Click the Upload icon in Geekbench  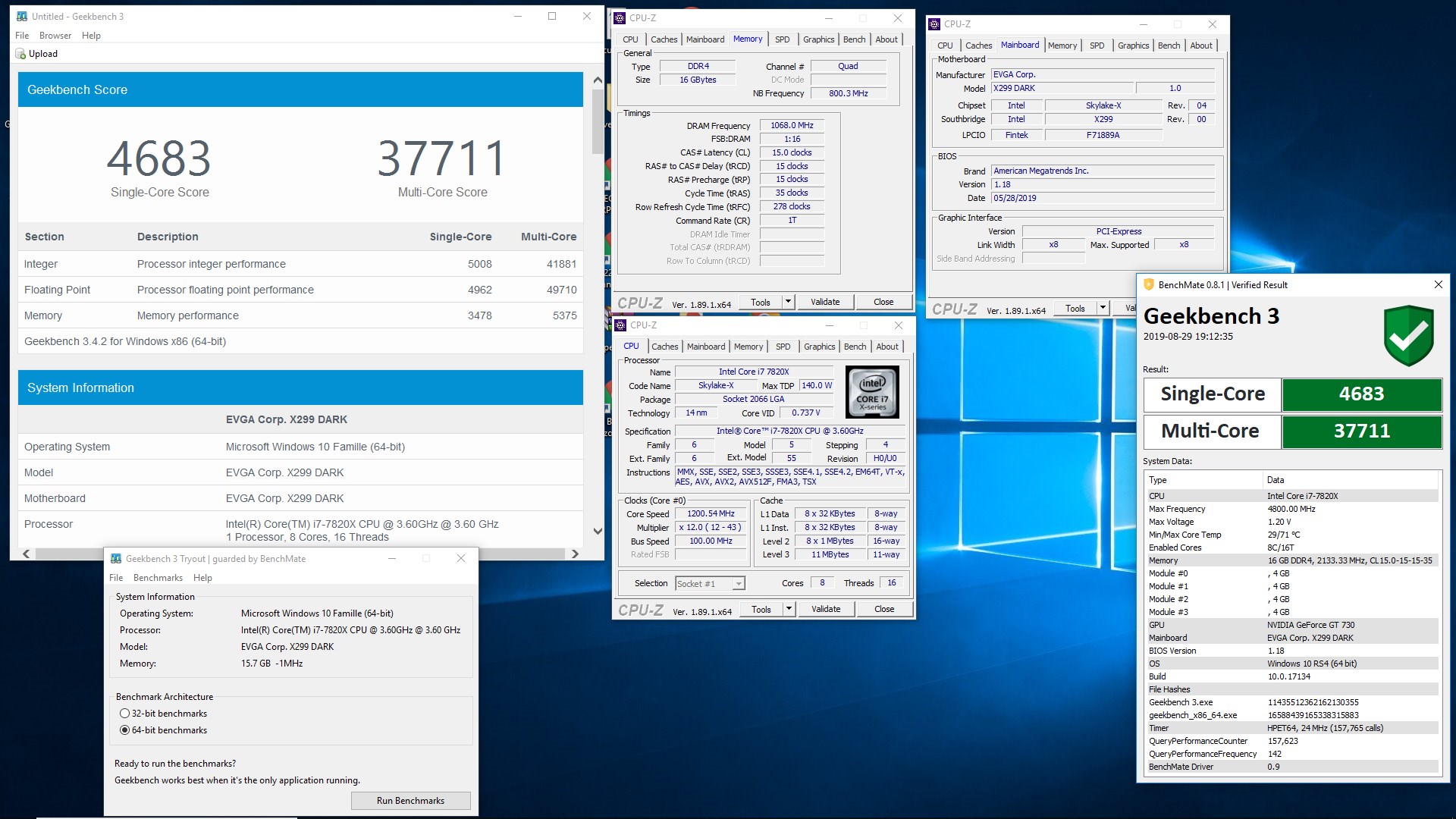(20, 54)
